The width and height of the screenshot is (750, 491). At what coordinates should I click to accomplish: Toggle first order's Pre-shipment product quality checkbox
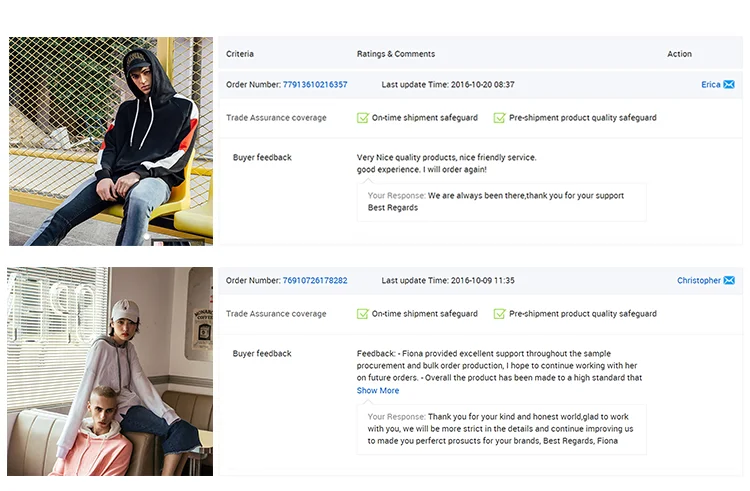pyautogui.click(x=499, y=118)
